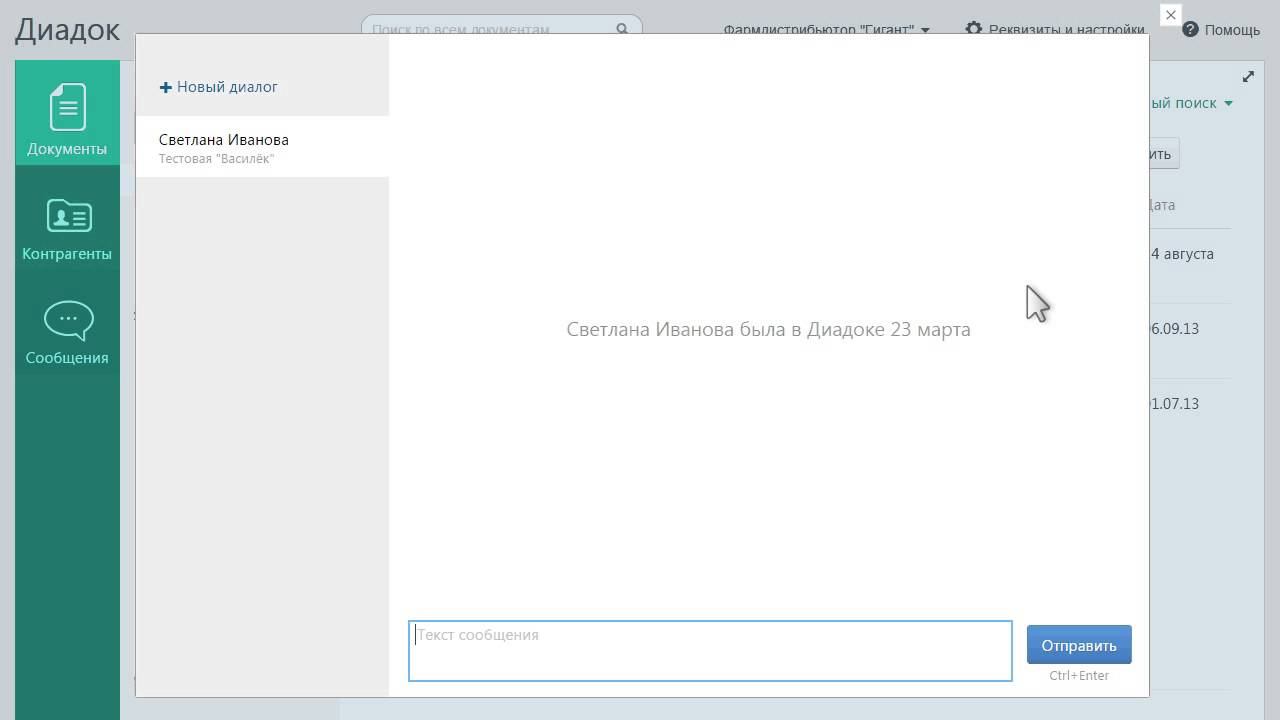Close the messages dialog with X
Screen dimensions: 1280x720
1171,15
